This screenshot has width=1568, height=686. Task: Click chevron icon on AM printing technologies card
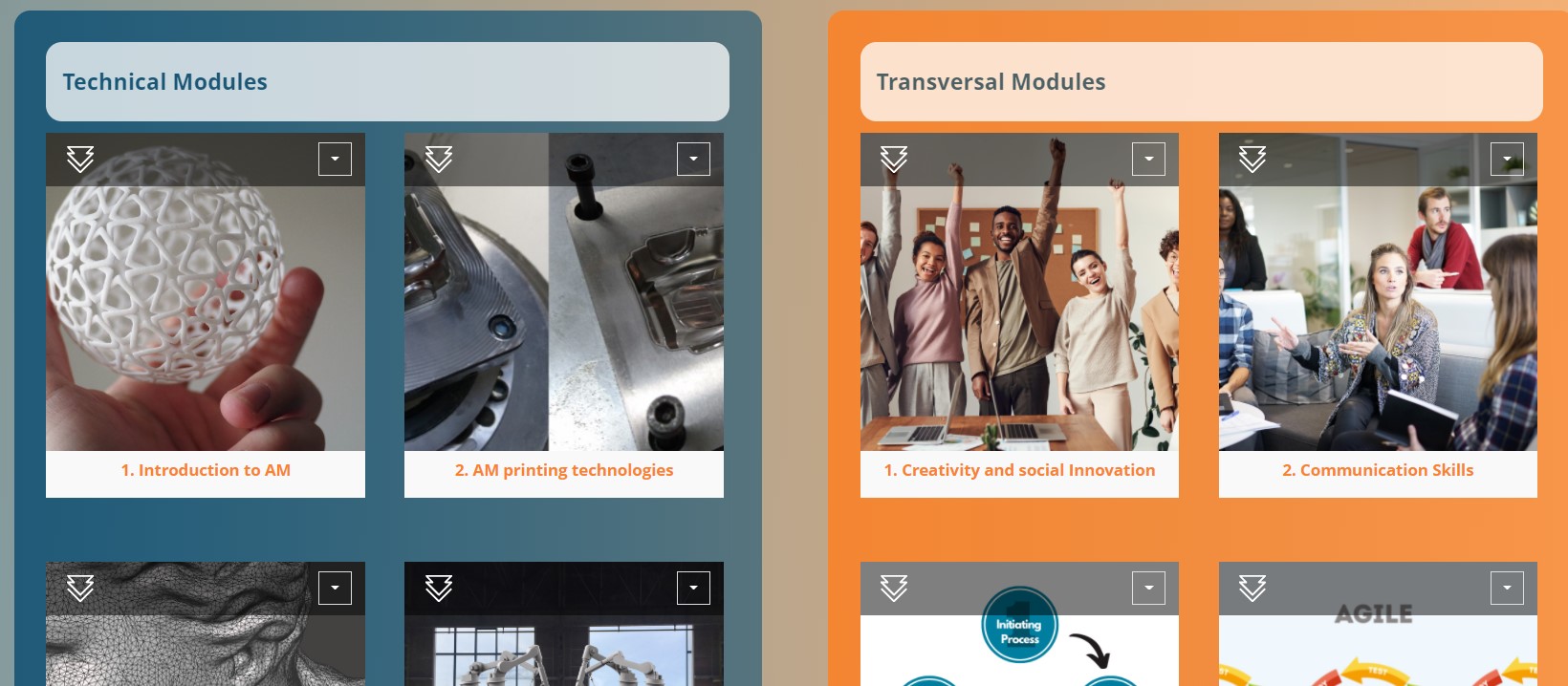coord(439,159)
